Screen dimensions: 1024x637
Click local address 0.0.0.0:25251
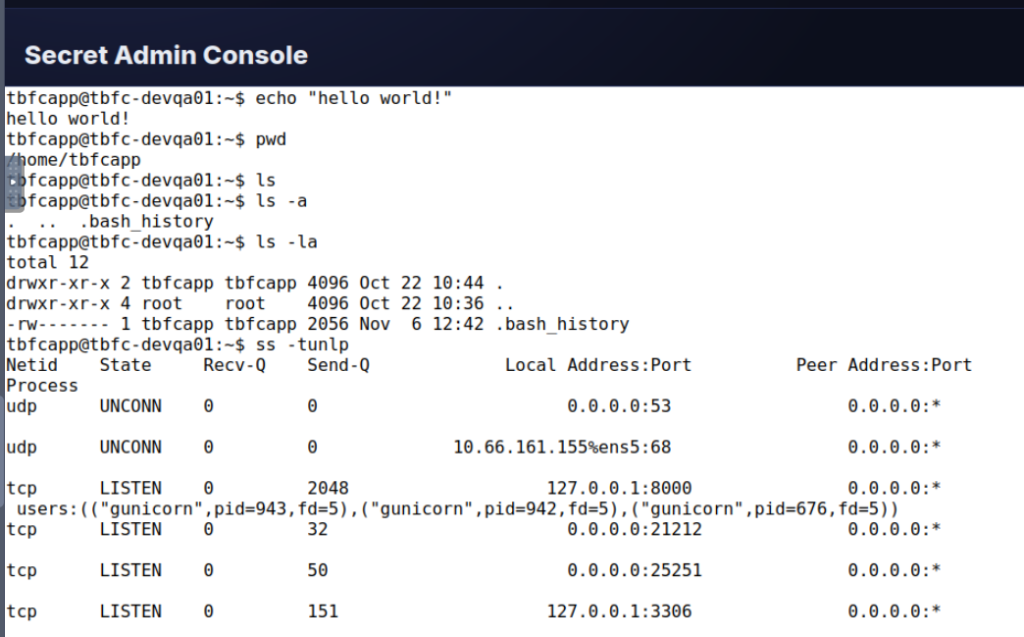[634, 570]
